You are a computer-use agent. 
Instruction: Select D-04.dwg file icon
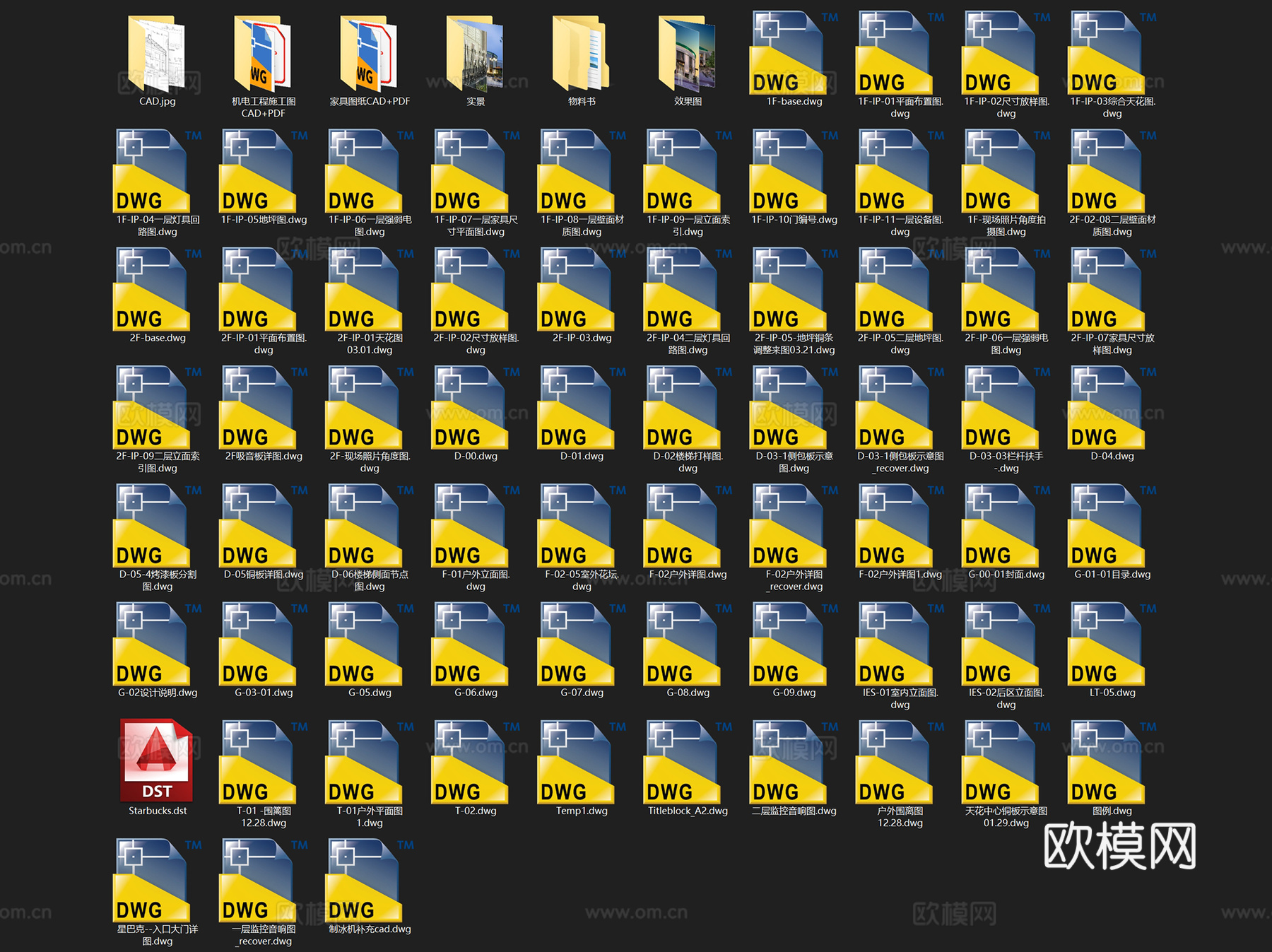pos(1105,407)
